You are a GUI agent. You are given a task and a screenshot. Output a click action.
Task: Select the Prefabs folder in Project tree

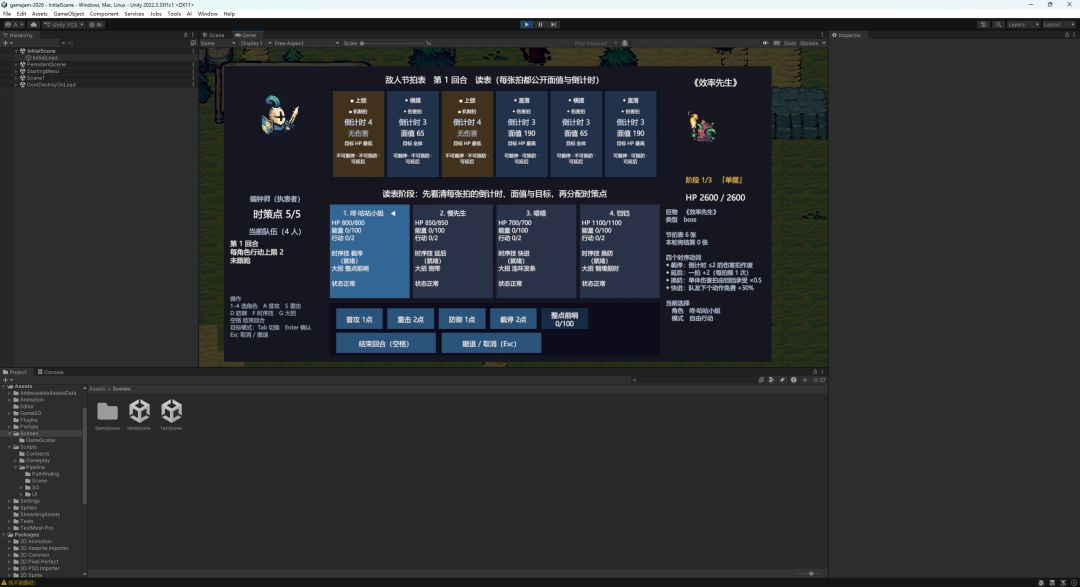tap(29, 426)
